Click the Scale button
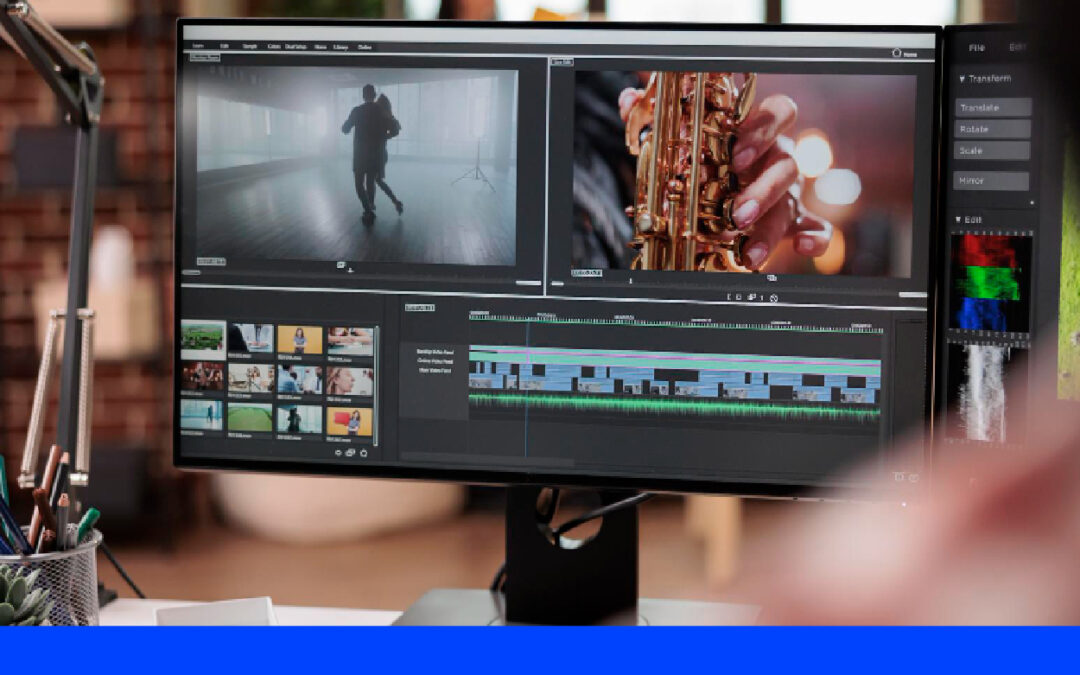The image size is (1080, 675). click(x=993, y=150)
